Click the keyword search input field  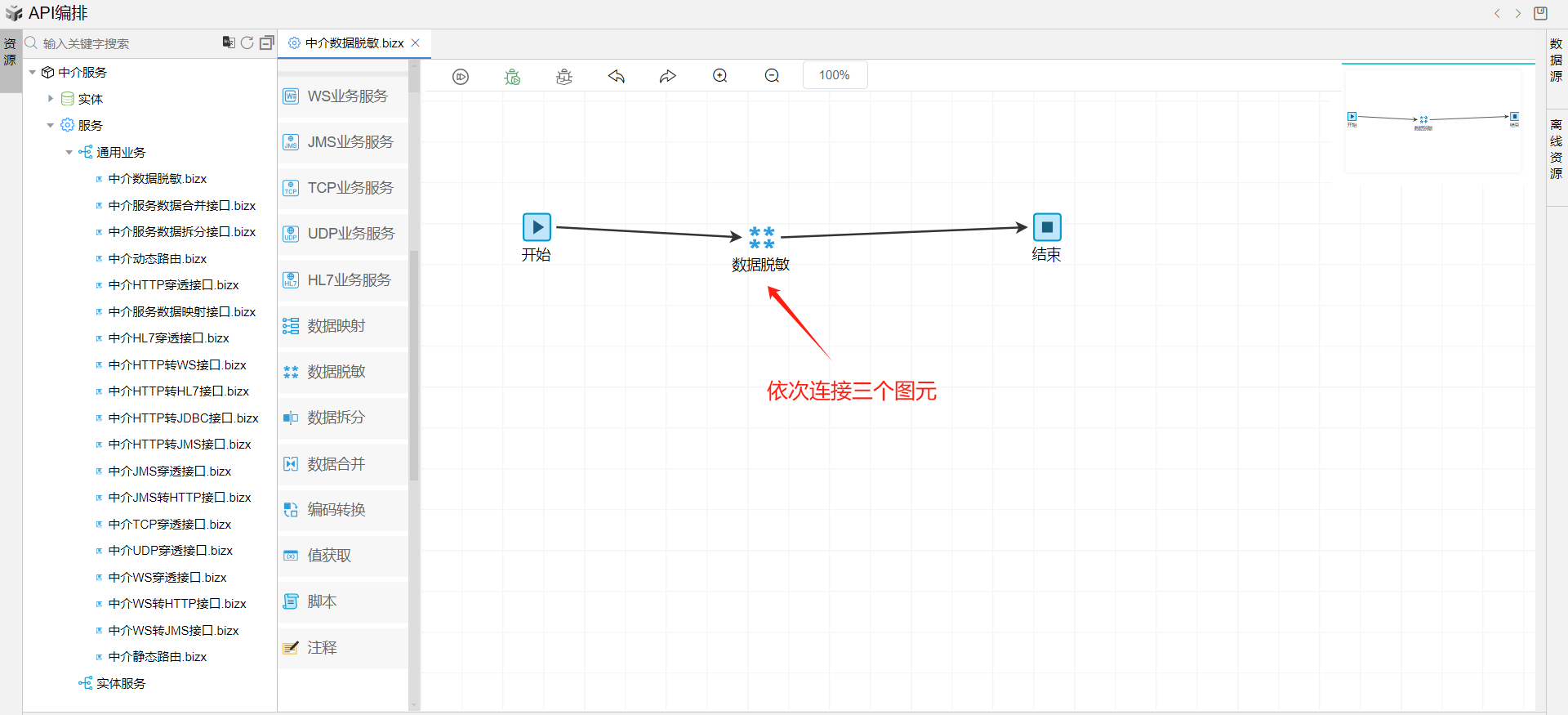coord(122,43)
